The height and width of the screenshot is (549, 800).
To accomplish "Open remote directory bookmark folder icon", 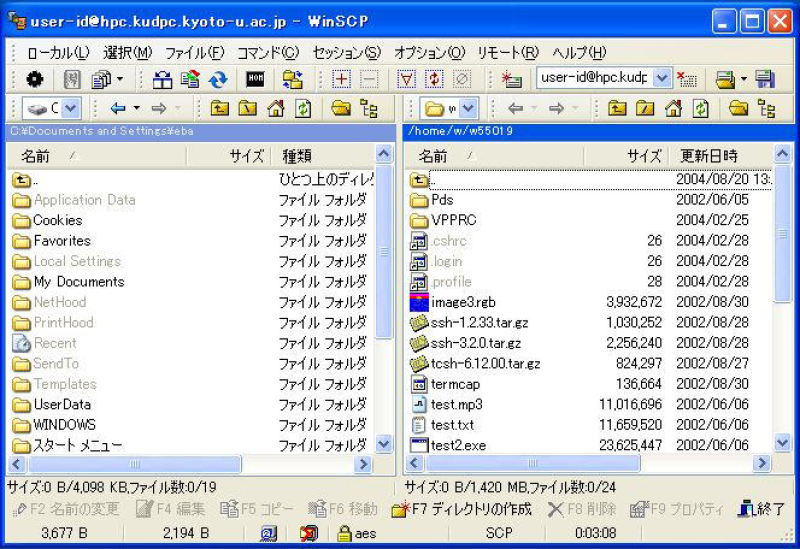I will click(738, 108).
